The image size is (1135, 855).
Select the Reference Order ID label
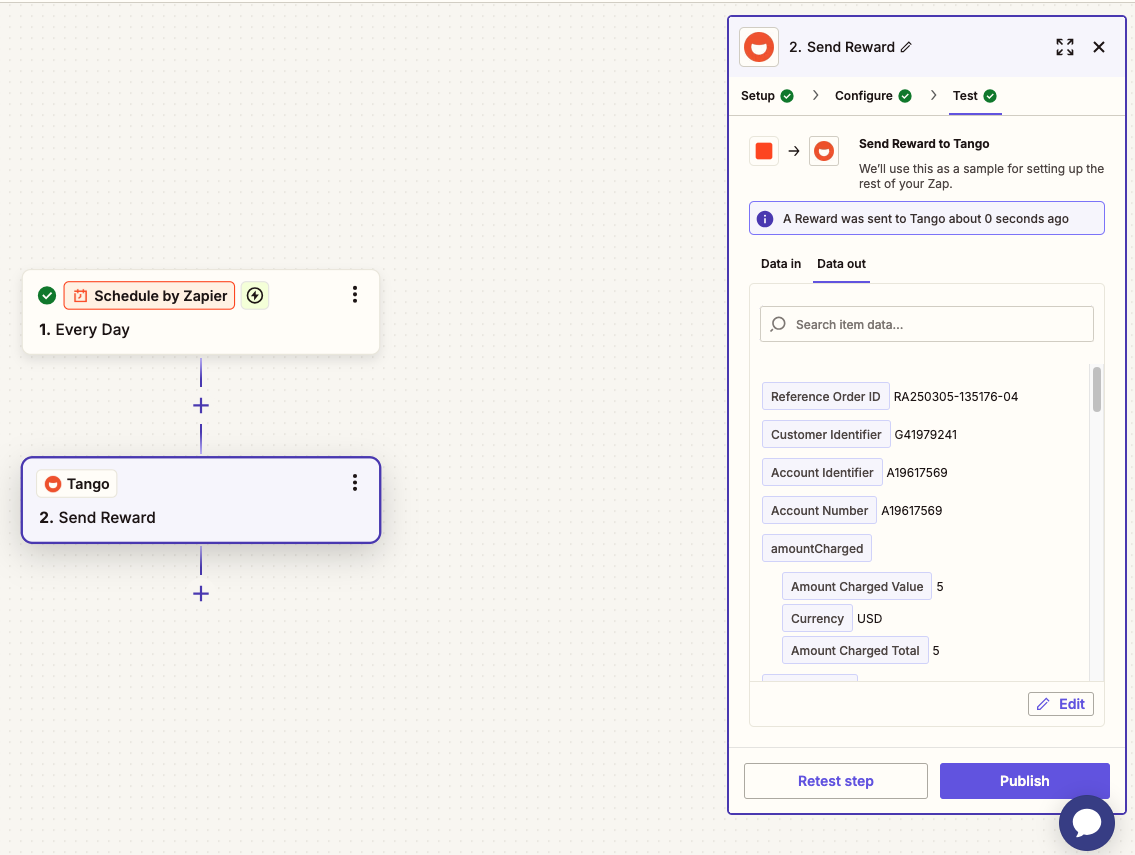point(825,397)
